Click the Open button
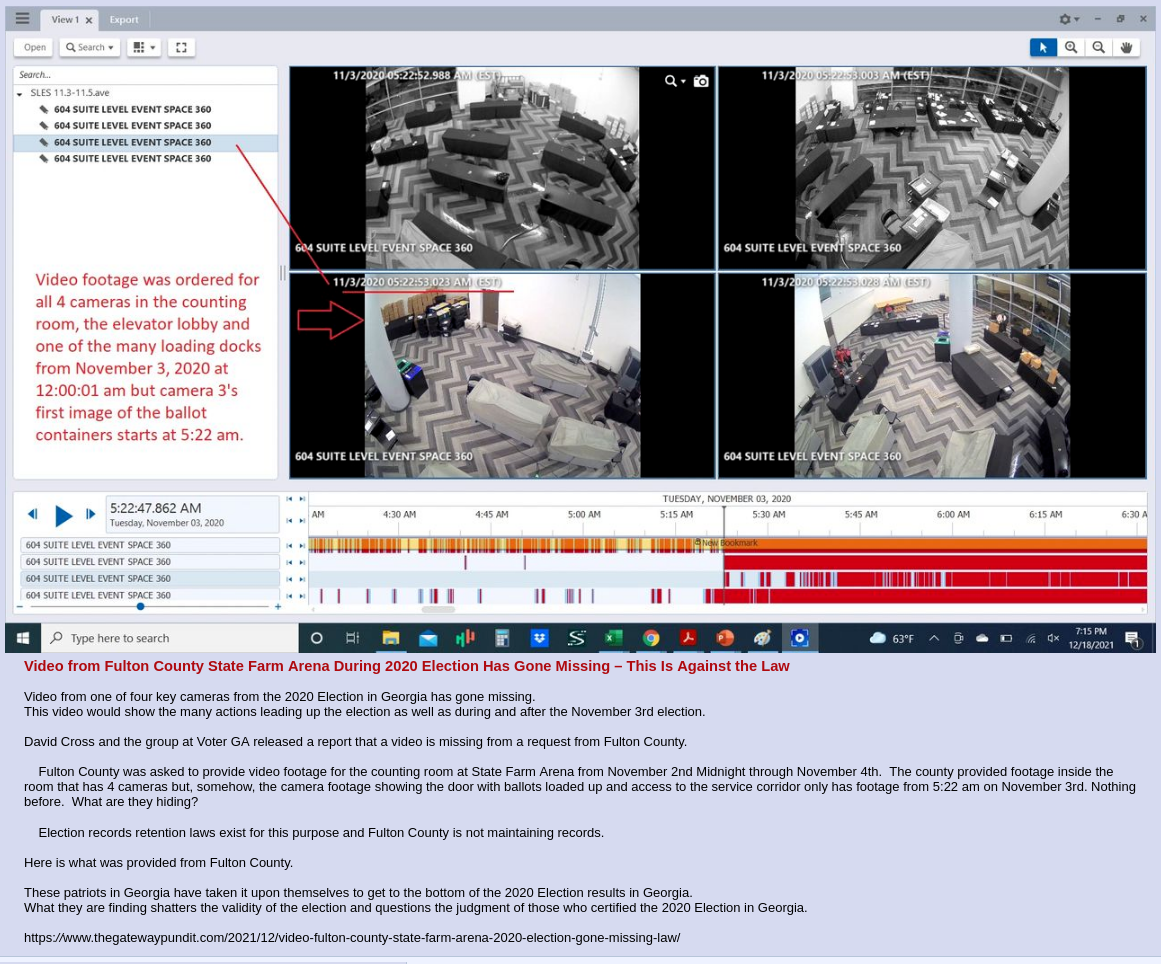The width and height of the screenshot is (1161, 964). (x=34, y=47)
